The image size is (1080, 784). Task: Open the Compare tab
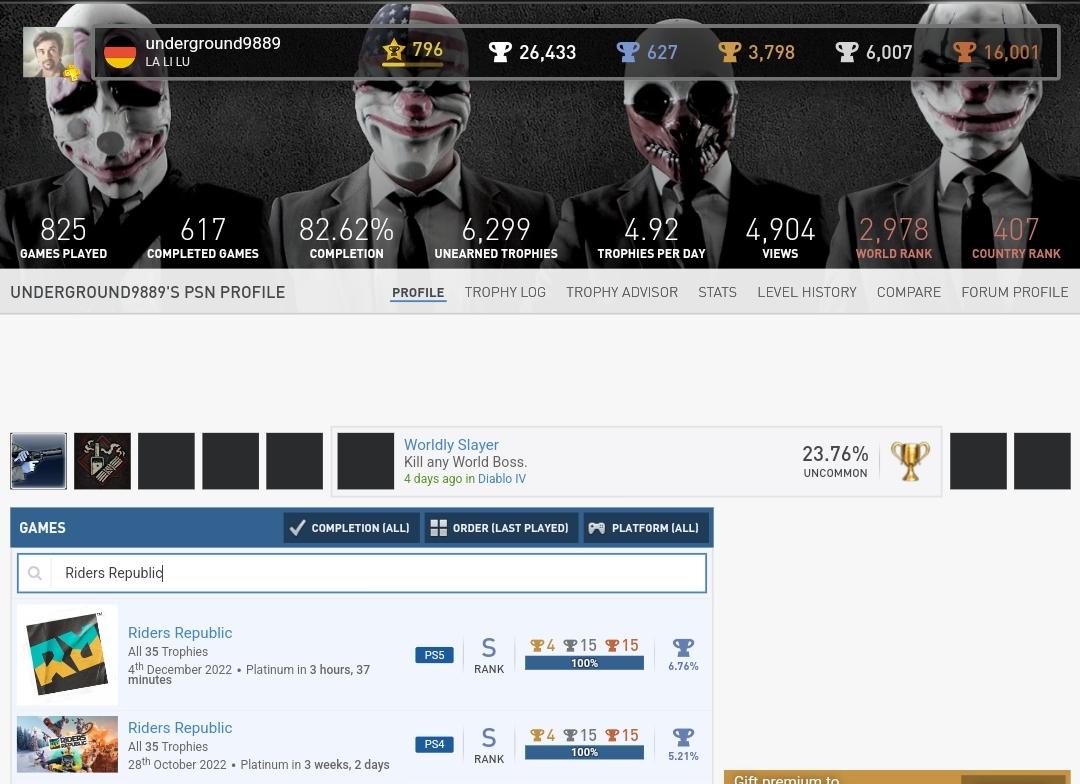(908, 292)
